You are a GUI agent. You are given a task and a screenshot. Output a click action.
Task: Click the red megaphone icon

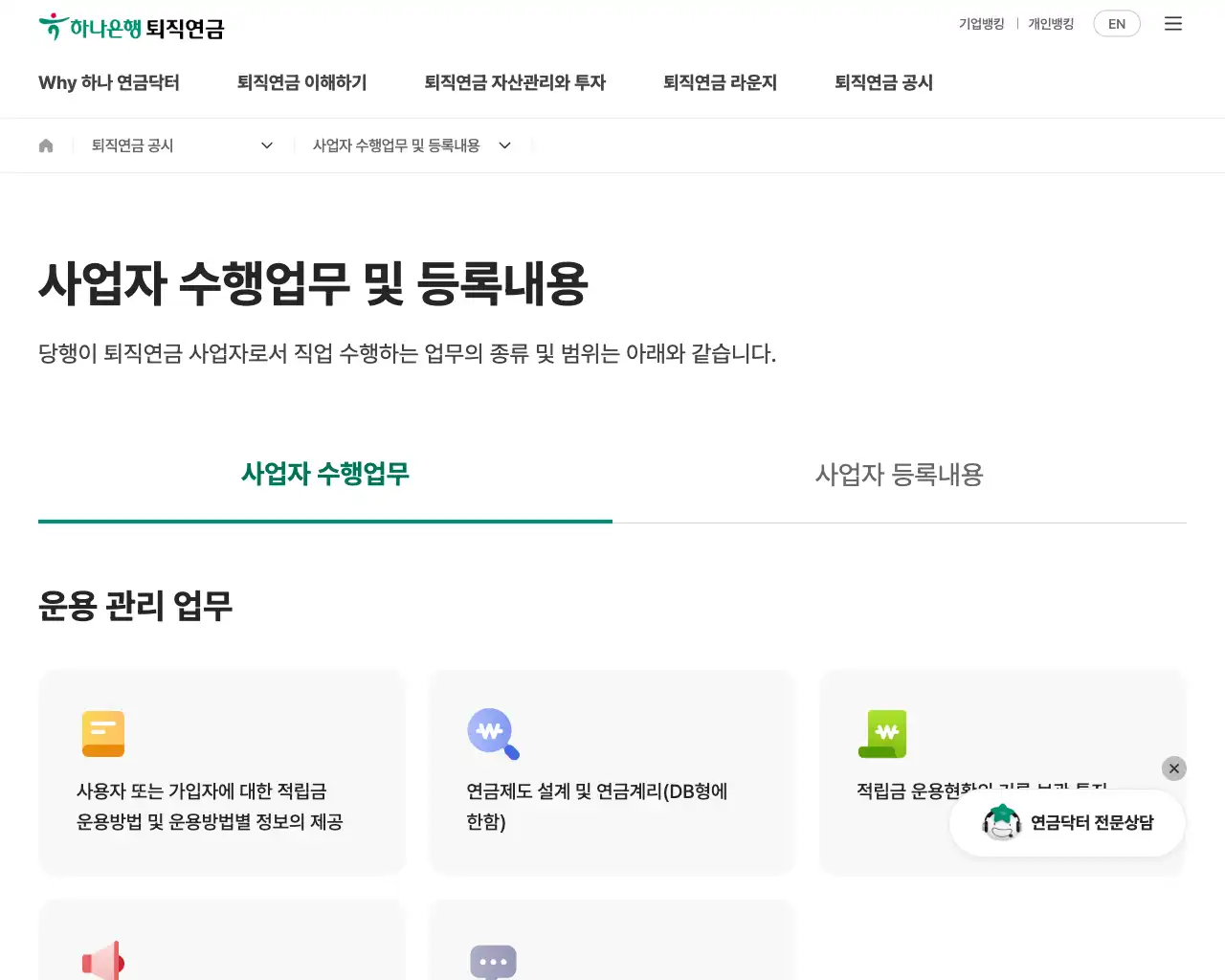(x=103, y=961)
